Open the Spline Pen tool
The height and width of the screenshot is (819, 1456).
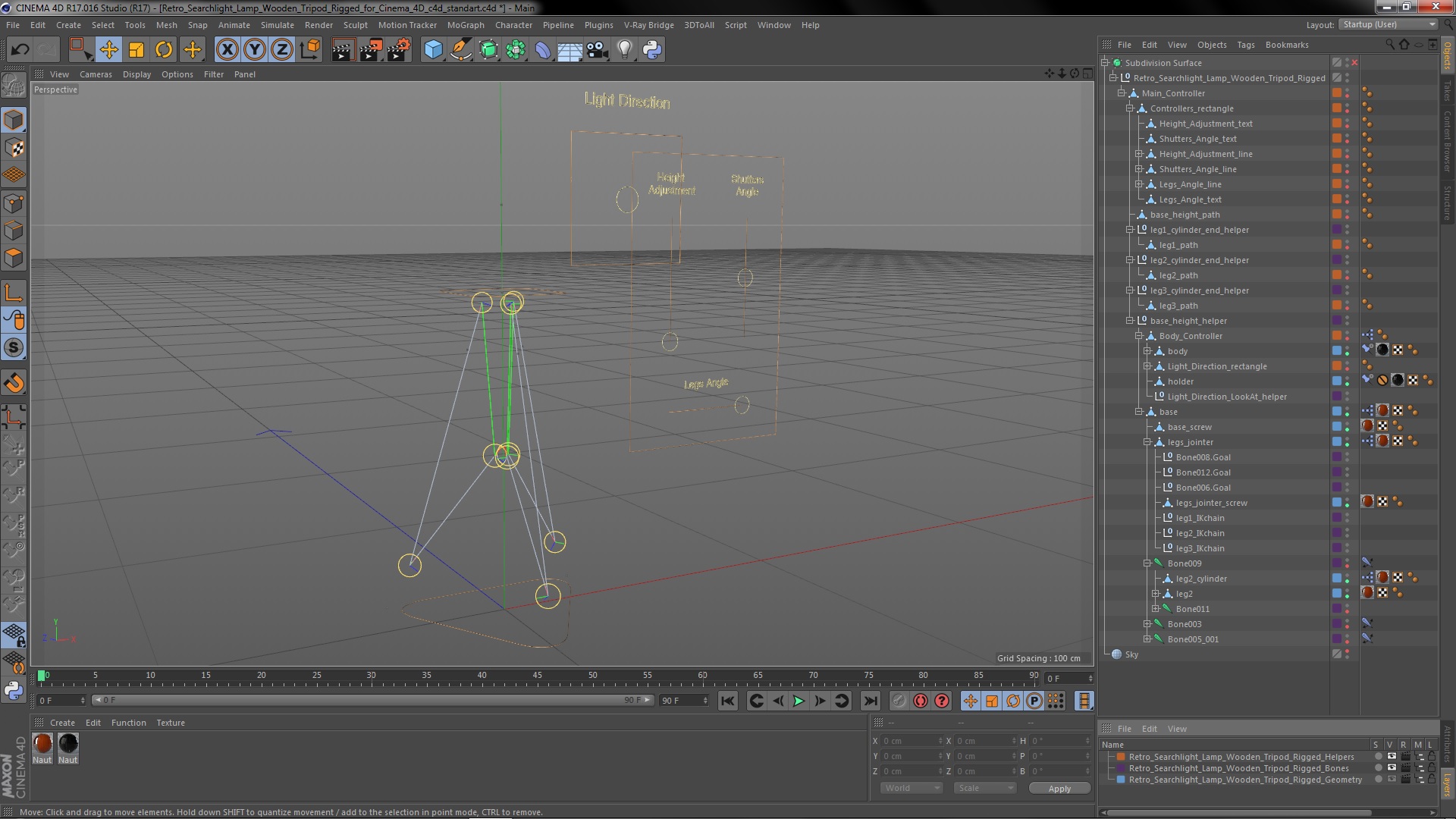pos(461,50)
